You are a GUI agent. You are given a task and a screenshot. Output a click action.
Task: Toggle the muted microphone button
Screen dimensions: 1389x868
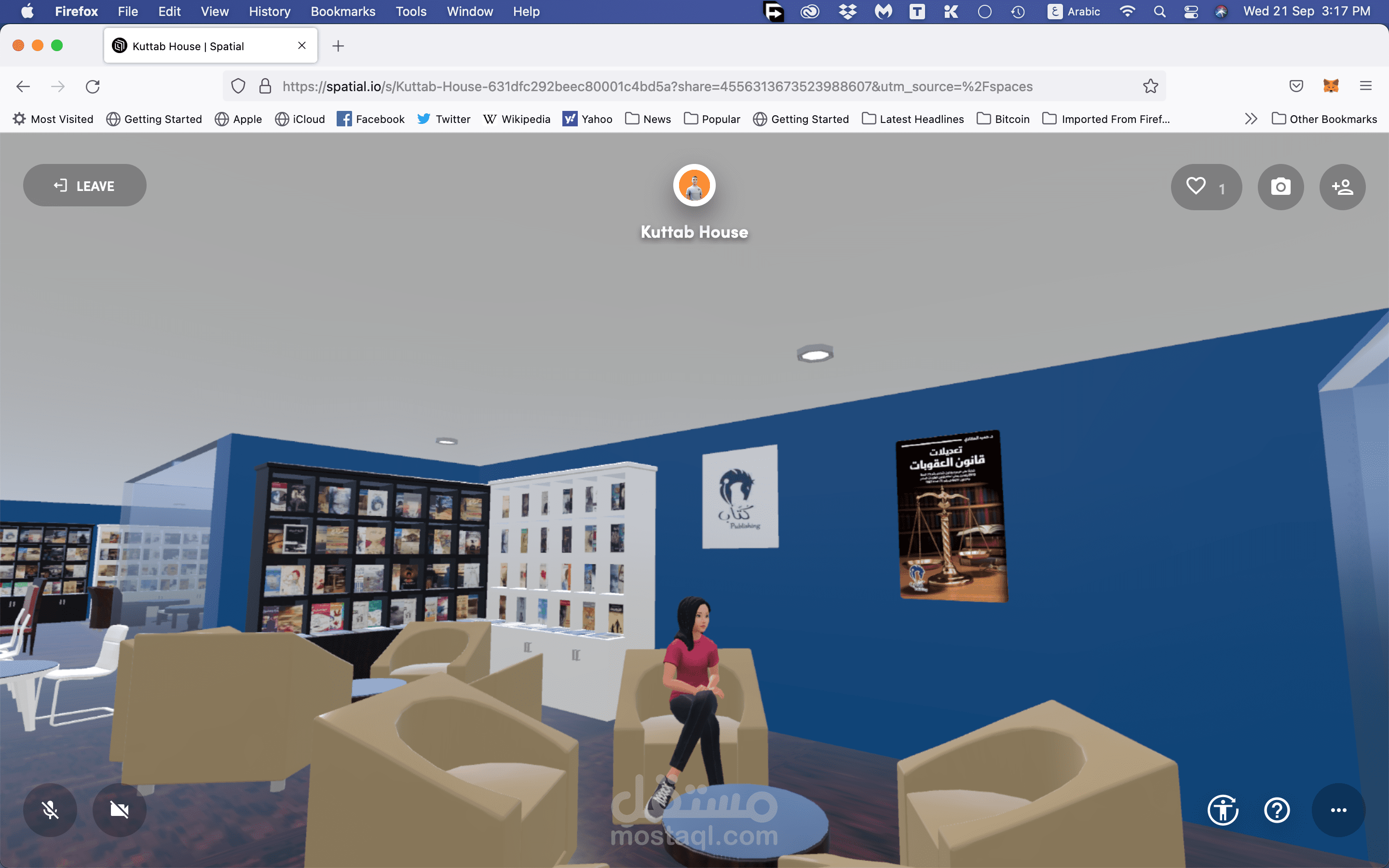click(x=50, y=810)
